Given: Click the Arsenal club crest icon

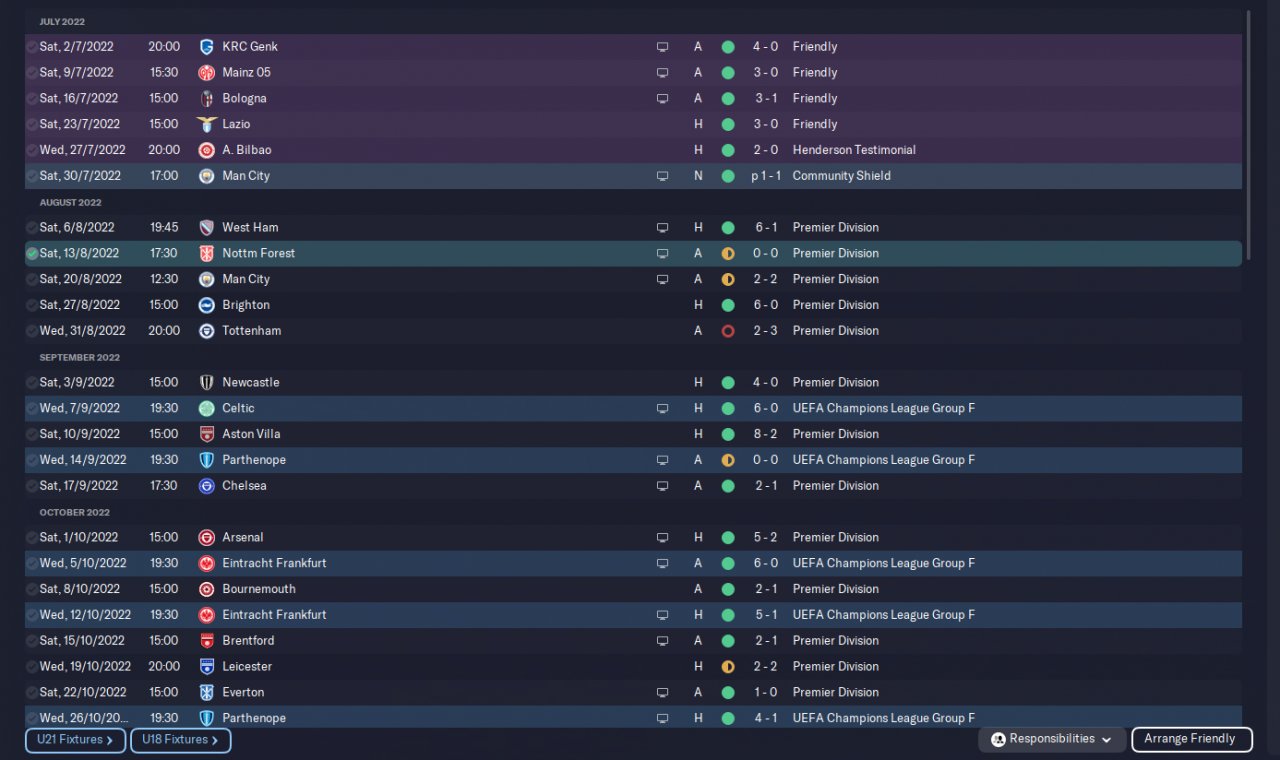Looking at the screenshot, I should pyautogui.click(x=207, y=538).
